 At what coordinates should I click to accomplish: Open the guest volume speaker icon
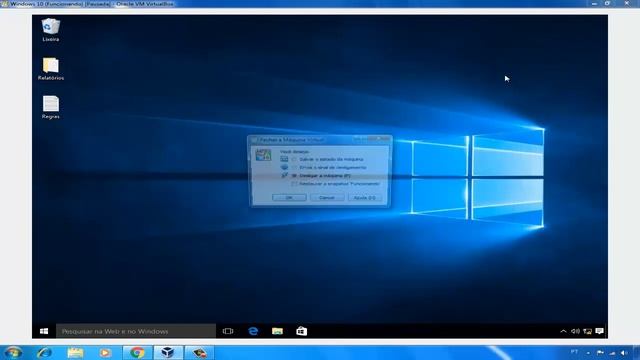click(575, 331)
